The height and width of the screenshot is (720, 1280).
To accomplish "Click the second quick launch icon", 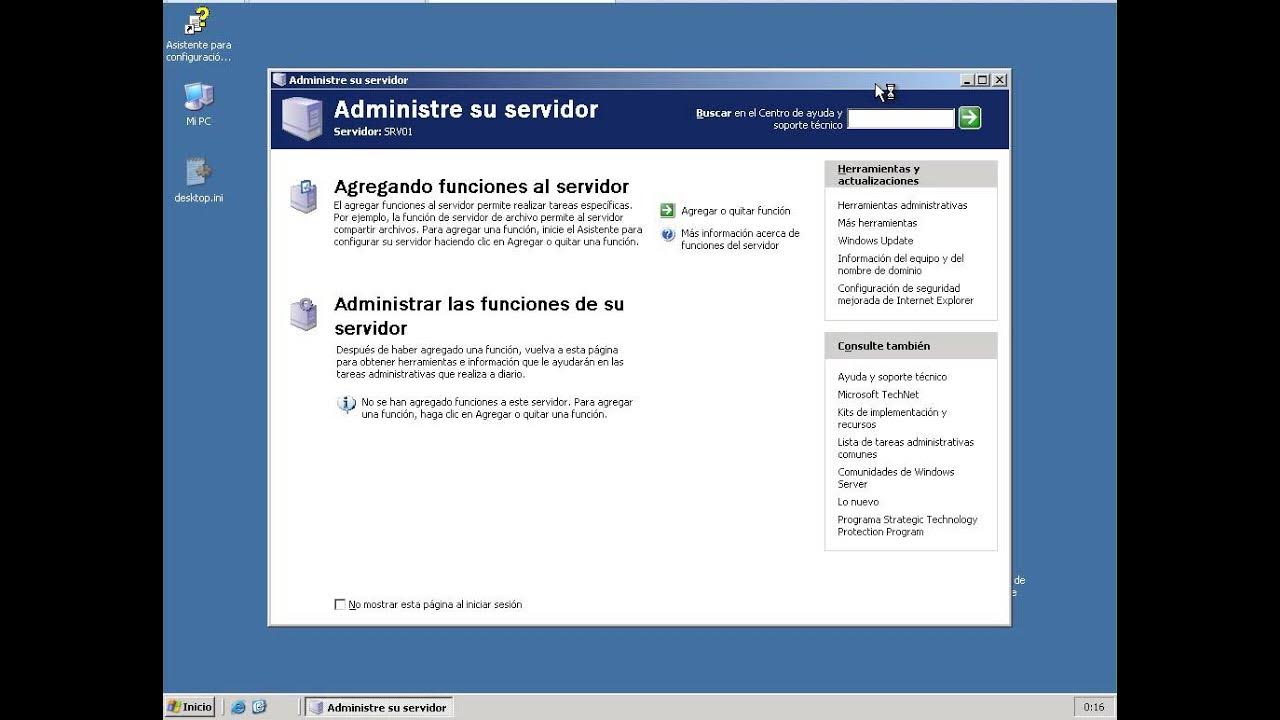I will click(x=259, y=707).
